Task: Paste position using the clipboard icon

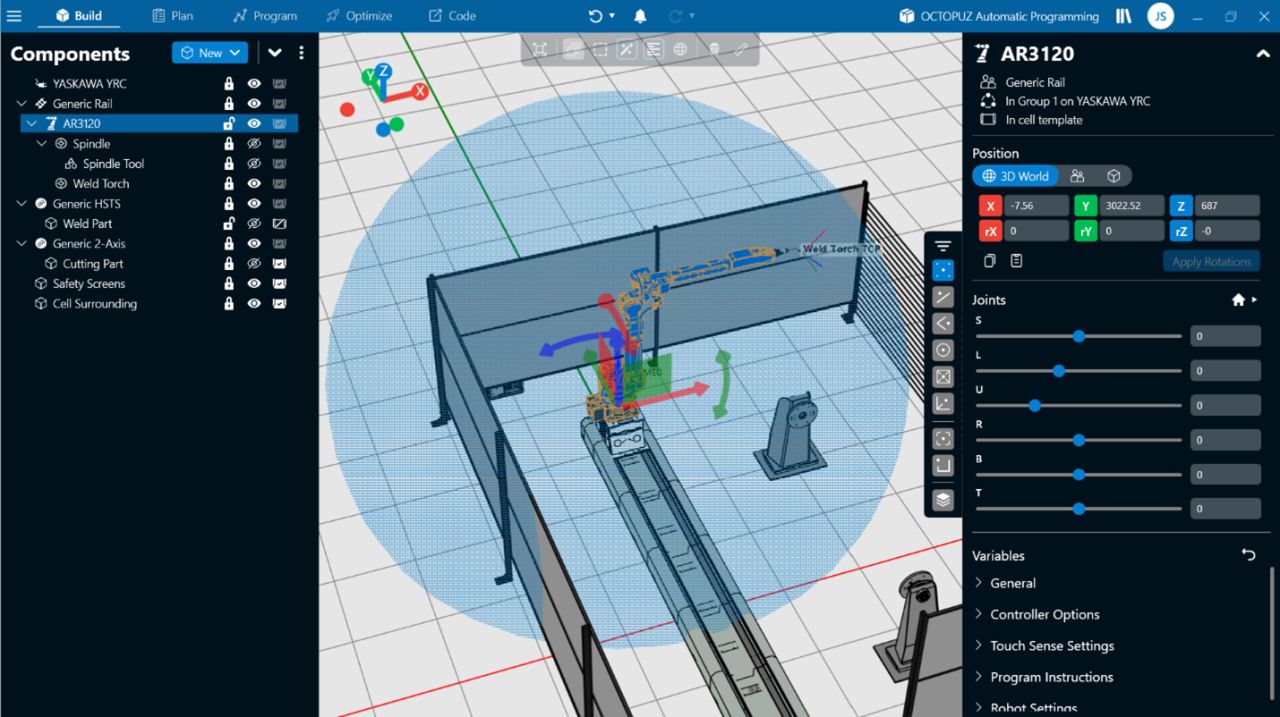Action: click(x=1016, y=261)
